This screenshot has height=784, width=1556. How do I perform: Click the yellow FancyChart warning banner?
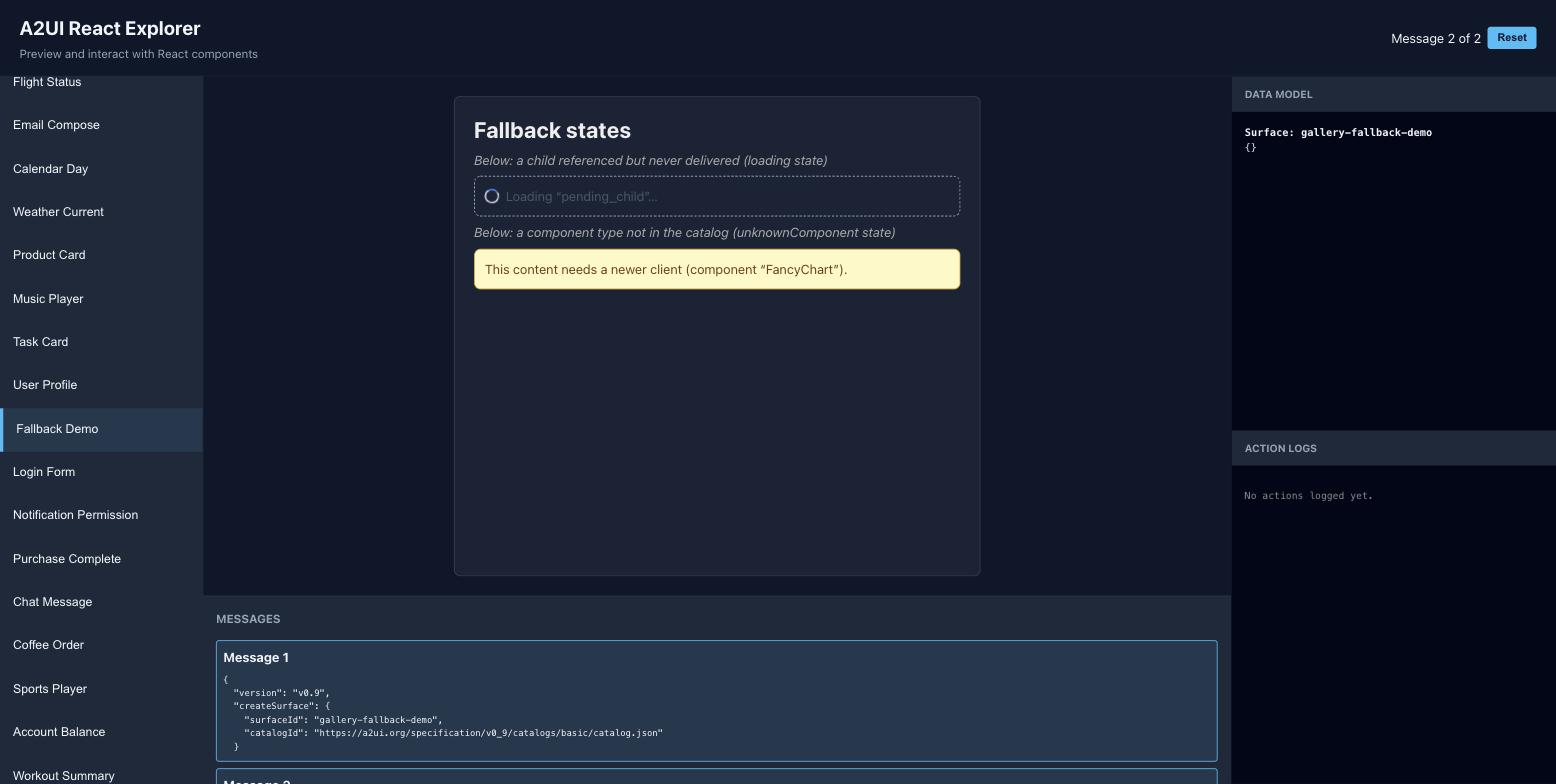coord(717,269)
